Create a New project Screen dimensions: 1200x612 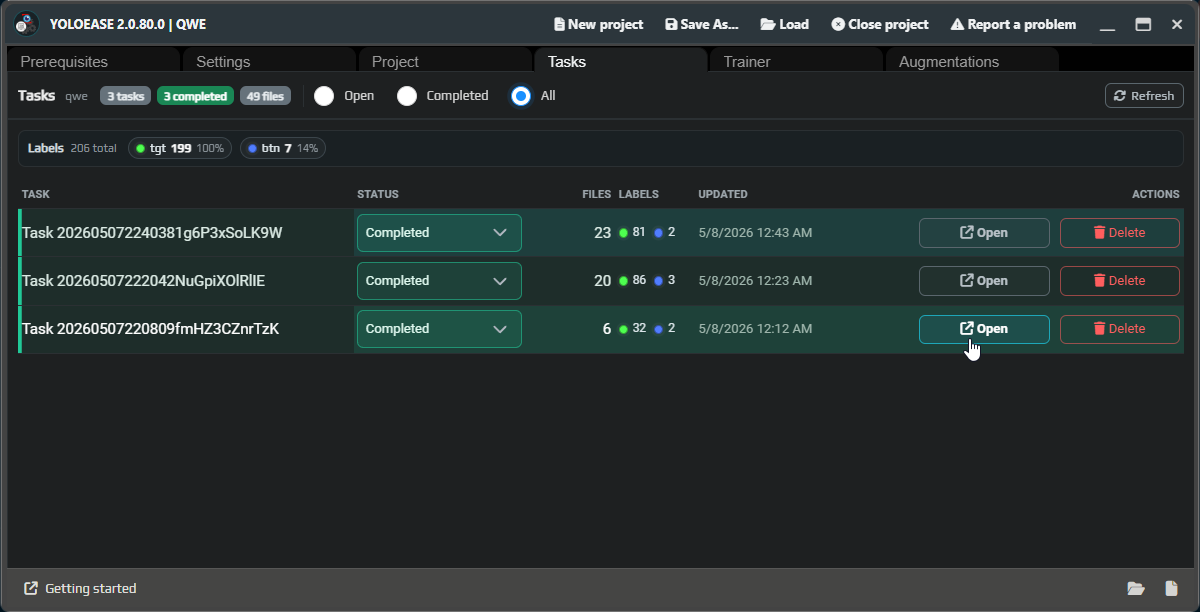pyautogui.click(x=598, y=24)
